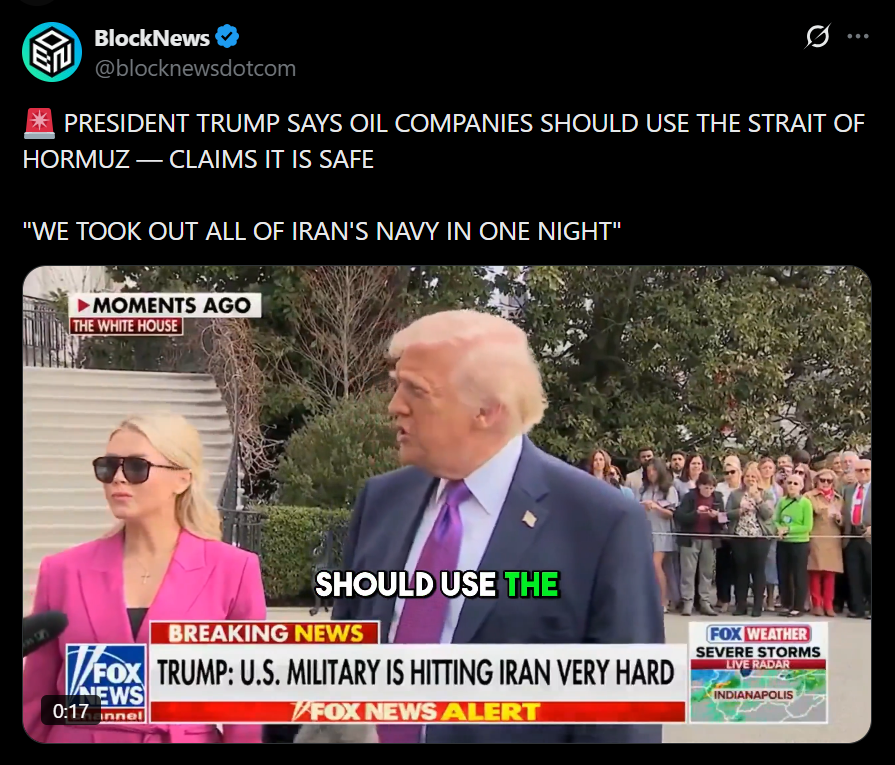Viewport: 895px width, 765px height.
Task: Play the embedded Fox News video
Action: [447, 504]
